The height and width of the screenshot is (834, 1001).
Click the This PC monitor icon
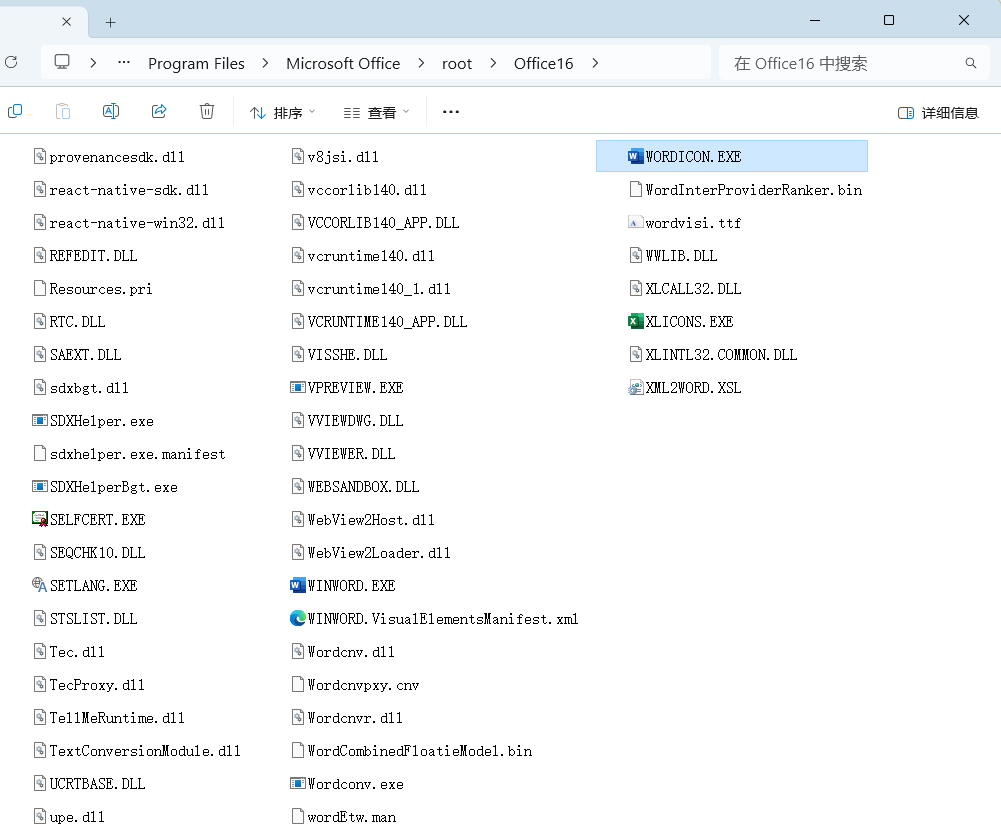(x=62, y=62)
